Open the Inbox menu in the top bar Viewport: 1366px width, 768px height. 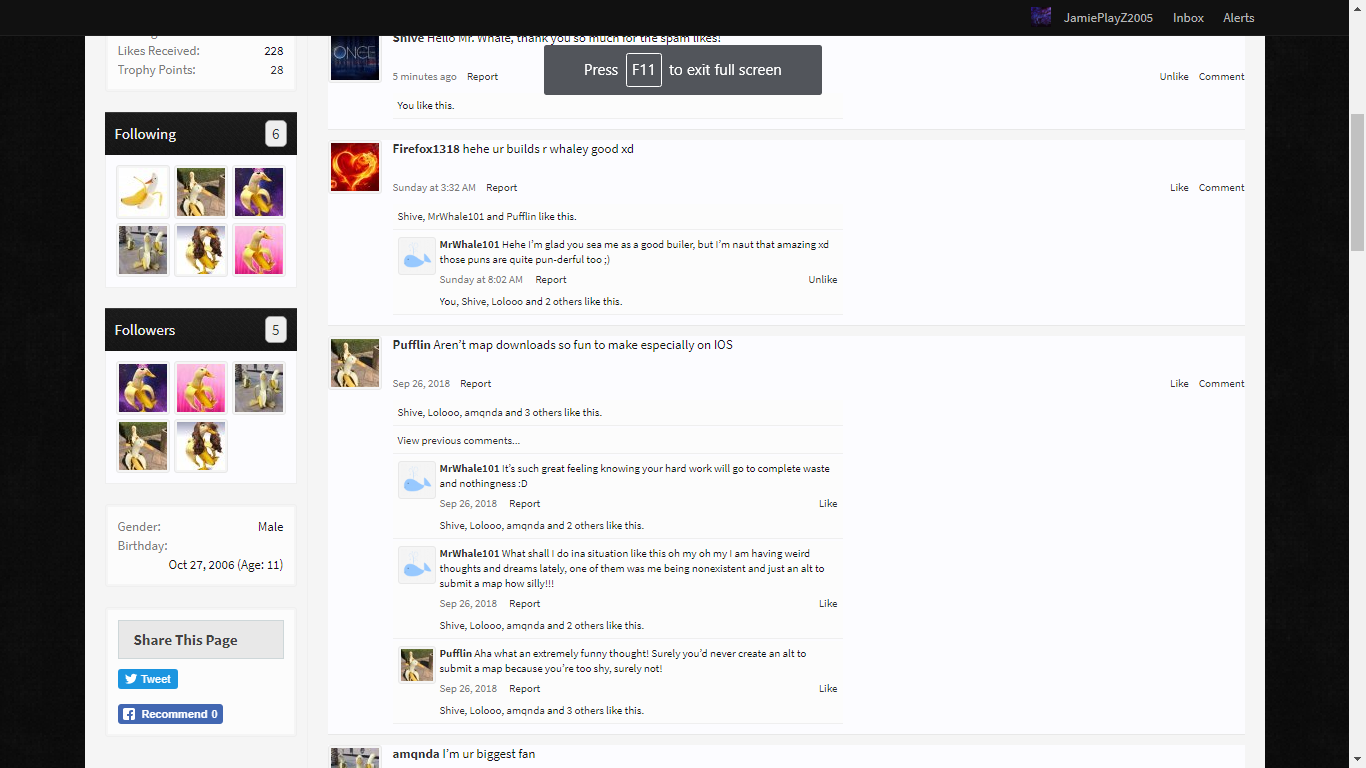1188,18
